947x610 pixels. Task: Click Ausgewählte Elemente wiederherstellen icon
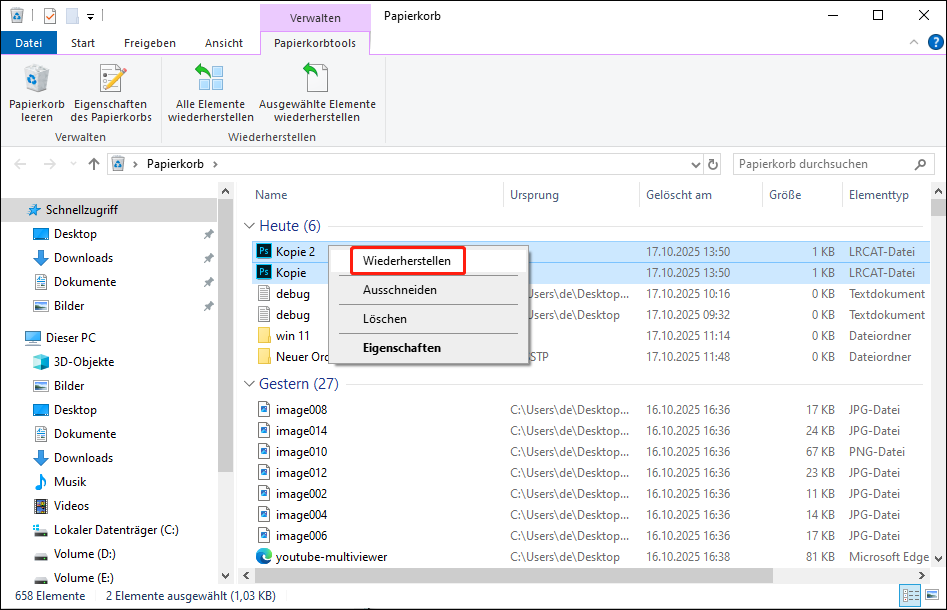click(x=316, y=80)
